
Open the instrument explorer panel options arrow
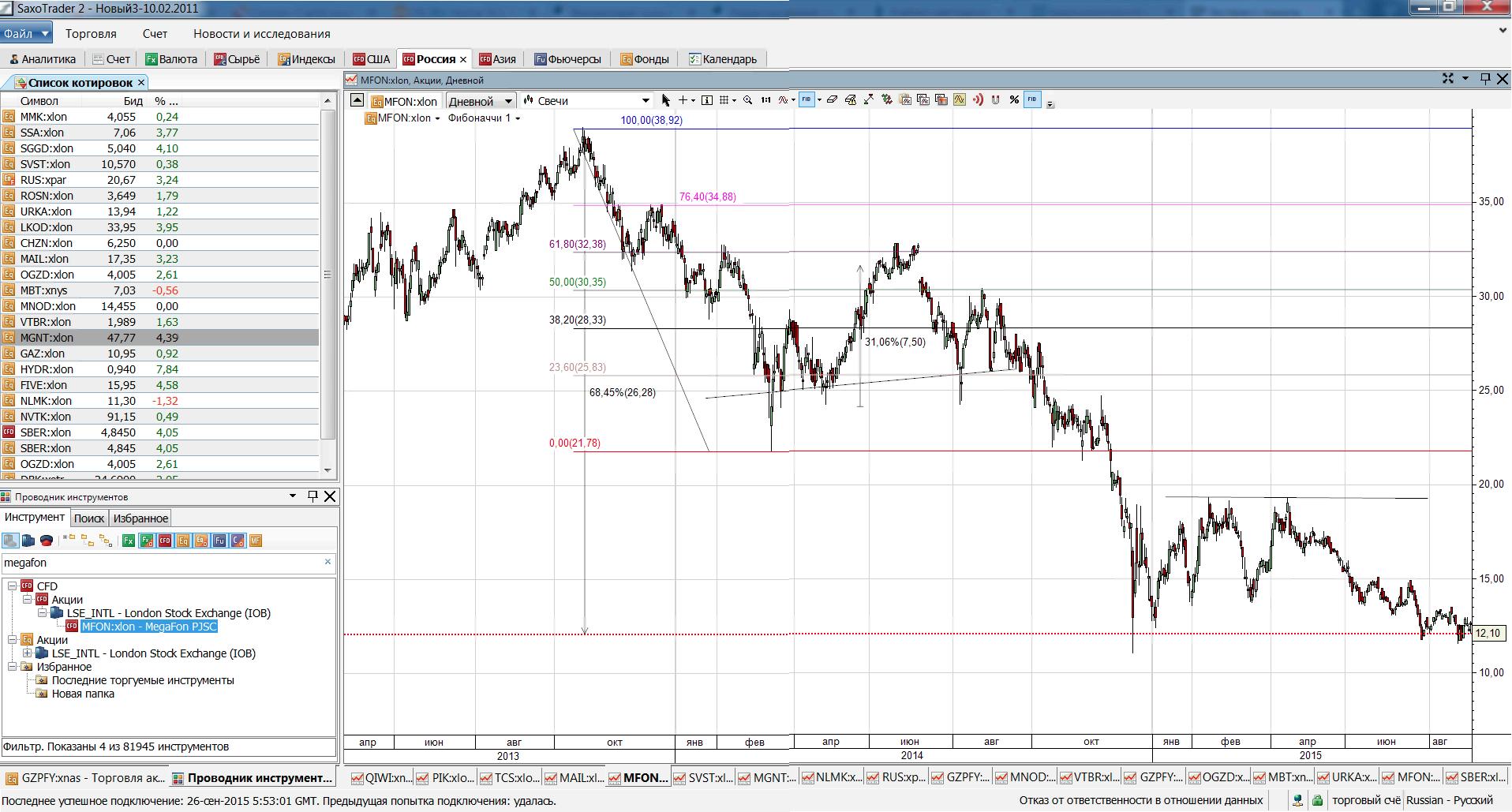coord(293,496)
